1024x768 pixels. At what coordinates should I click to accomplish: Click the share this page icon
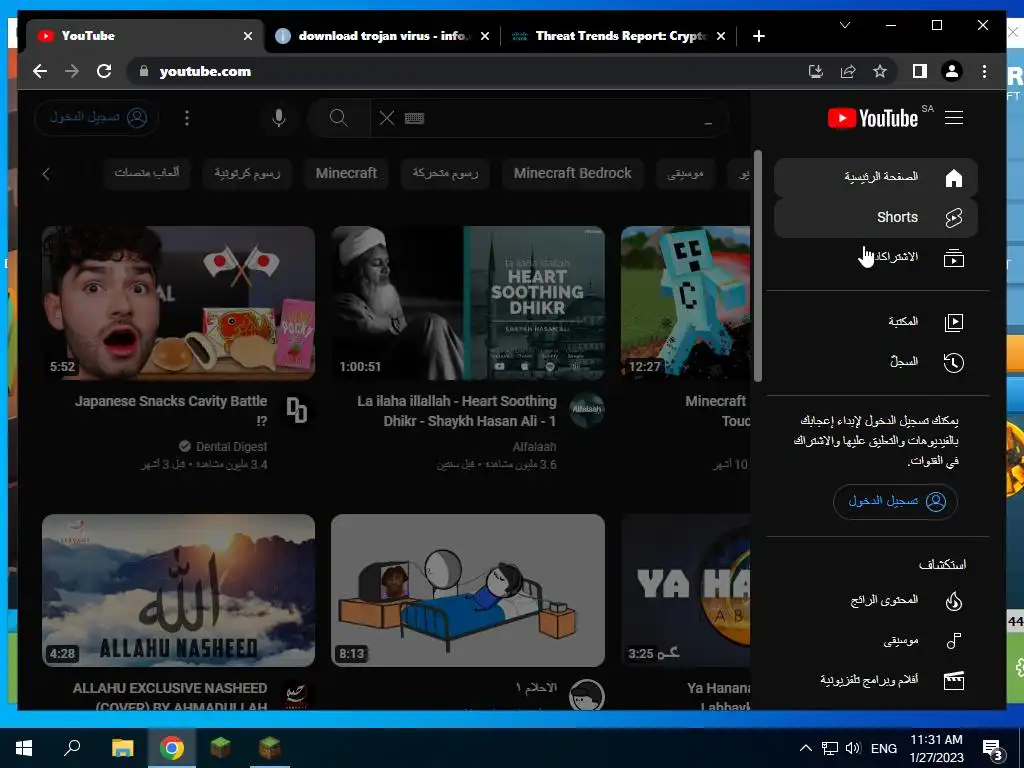848,71
